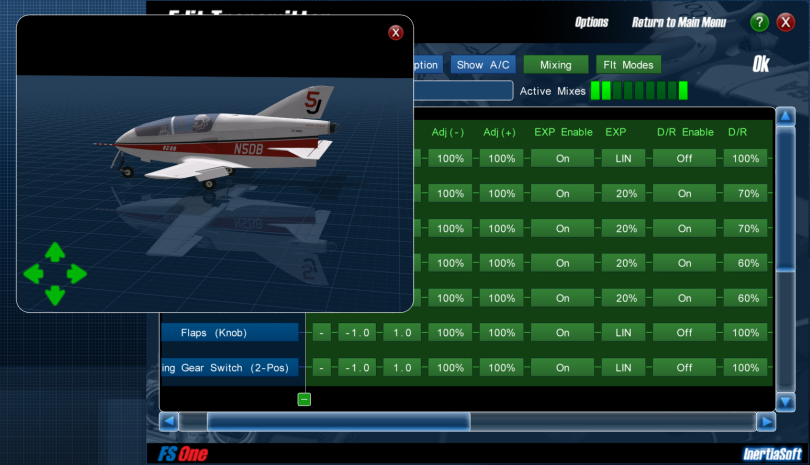810x465 pixels.
Task: Click the FS One logo
Action: tap(183, 454)
